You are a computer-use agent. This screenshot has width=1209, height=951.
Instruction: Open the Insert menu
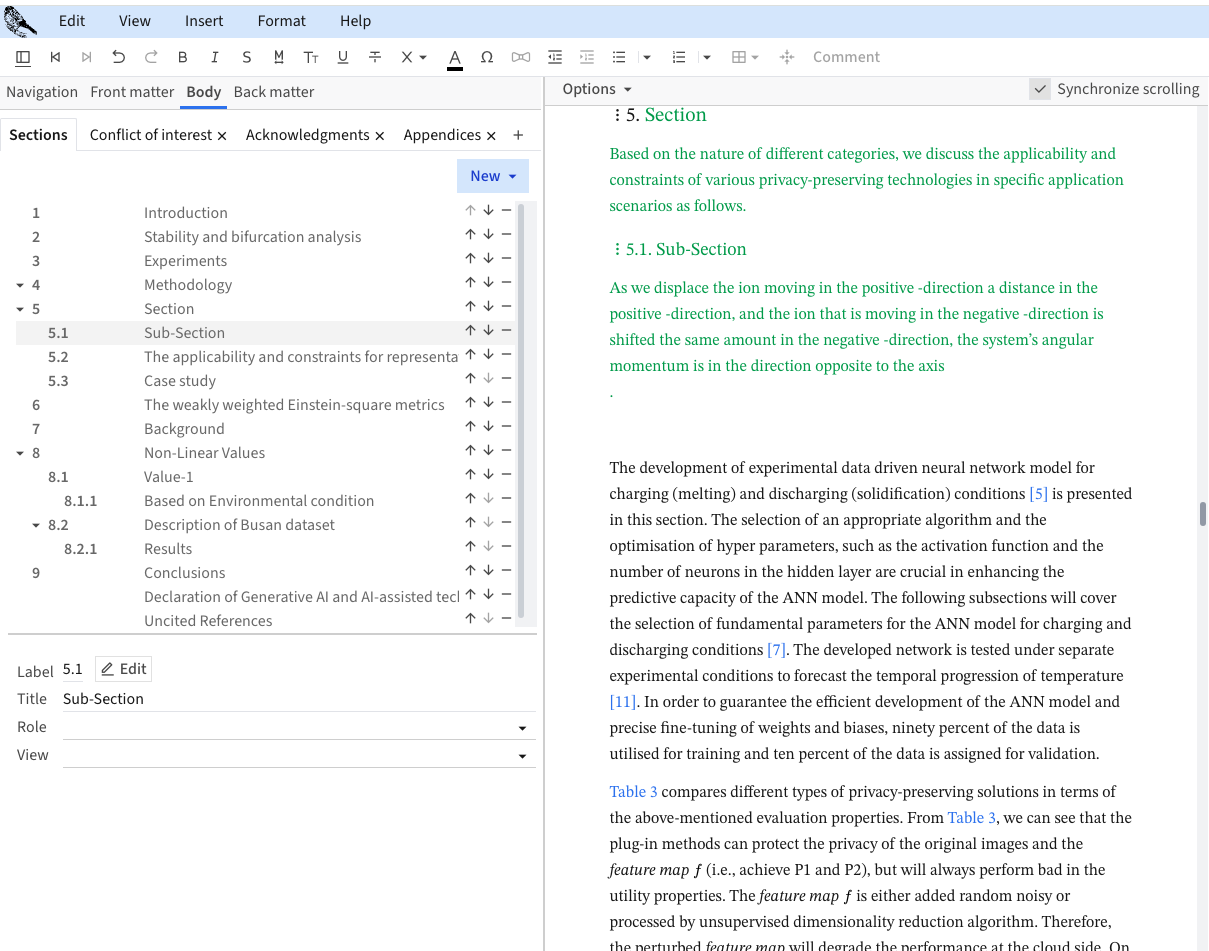204,21
